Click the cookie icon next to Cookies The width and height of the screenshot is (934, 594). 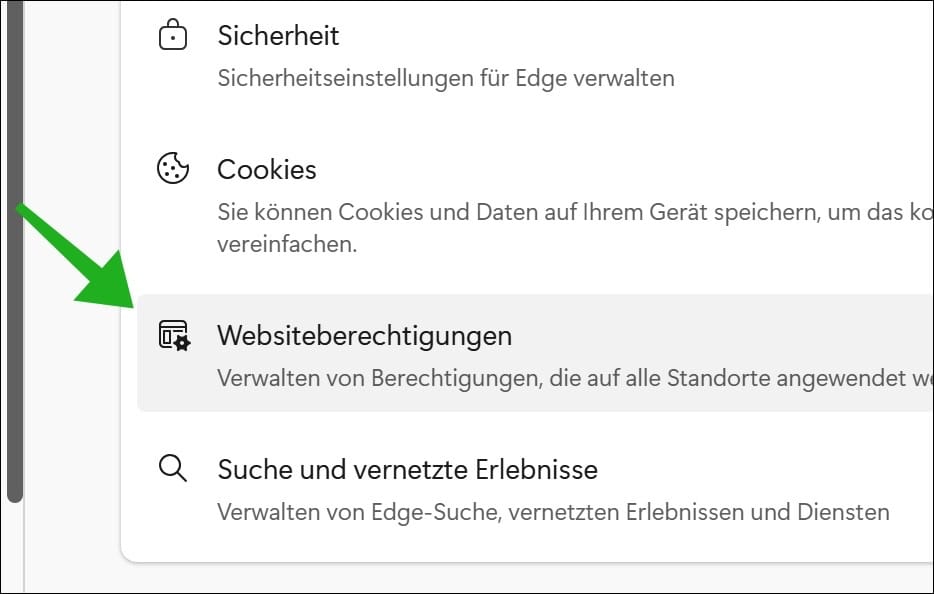click(173, 167)
